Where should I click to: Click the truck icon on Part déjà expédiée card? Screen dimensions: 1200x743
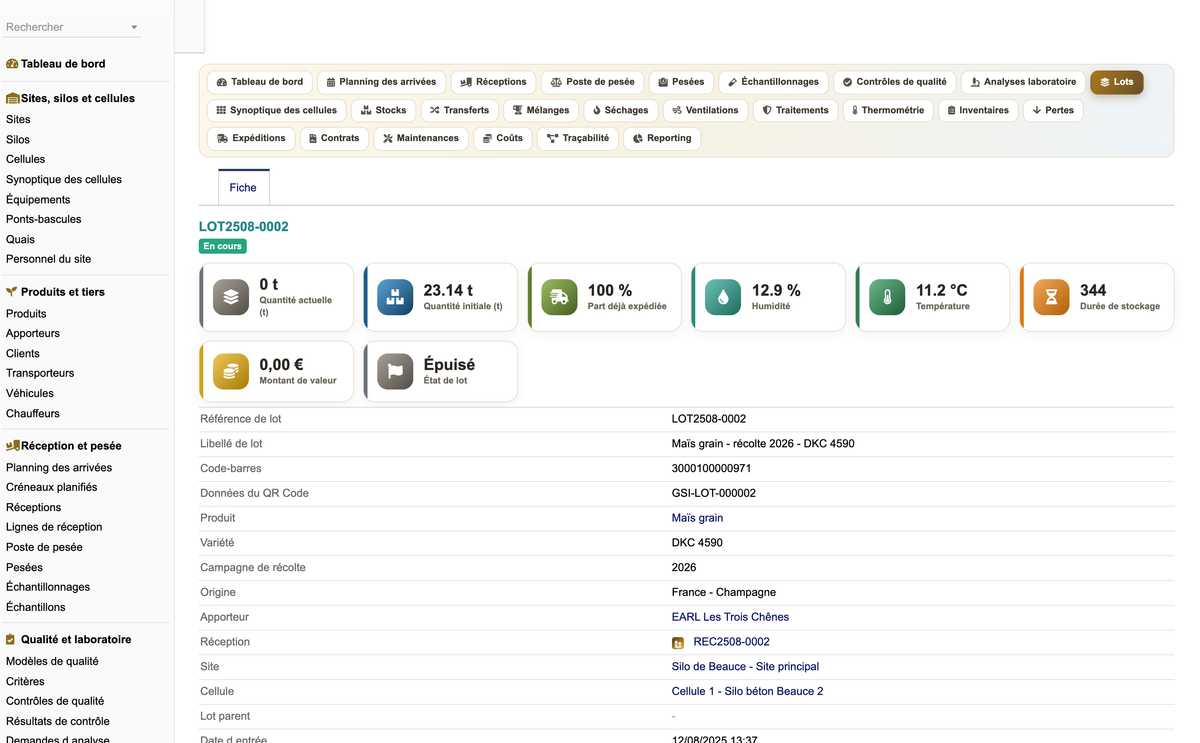[559, 297]
